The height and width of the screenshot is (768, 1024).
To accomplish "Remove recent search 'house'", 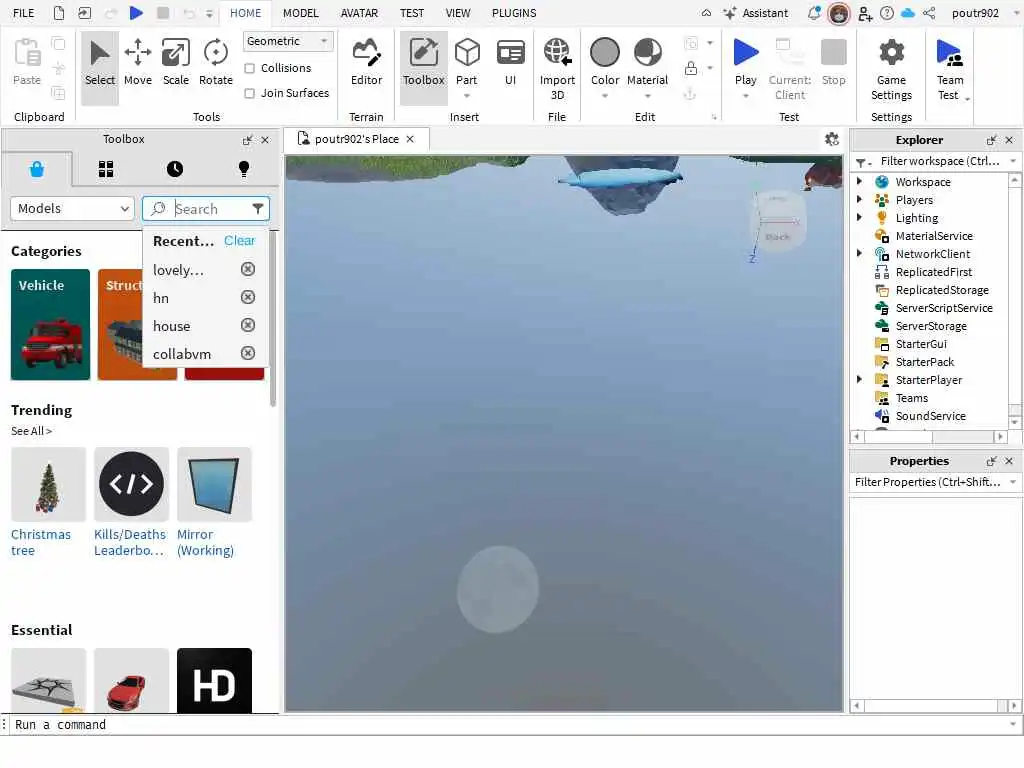I will click(x=248, y=325).
